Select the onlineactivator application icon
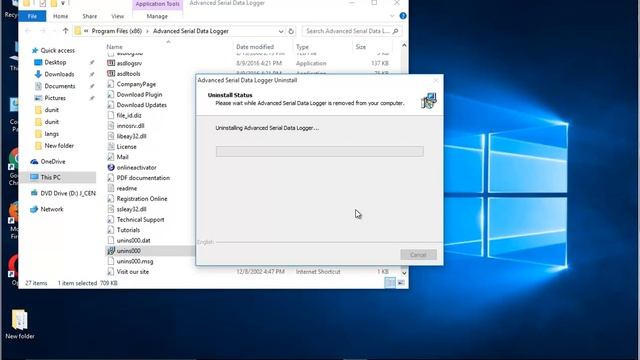 point(111,167)
